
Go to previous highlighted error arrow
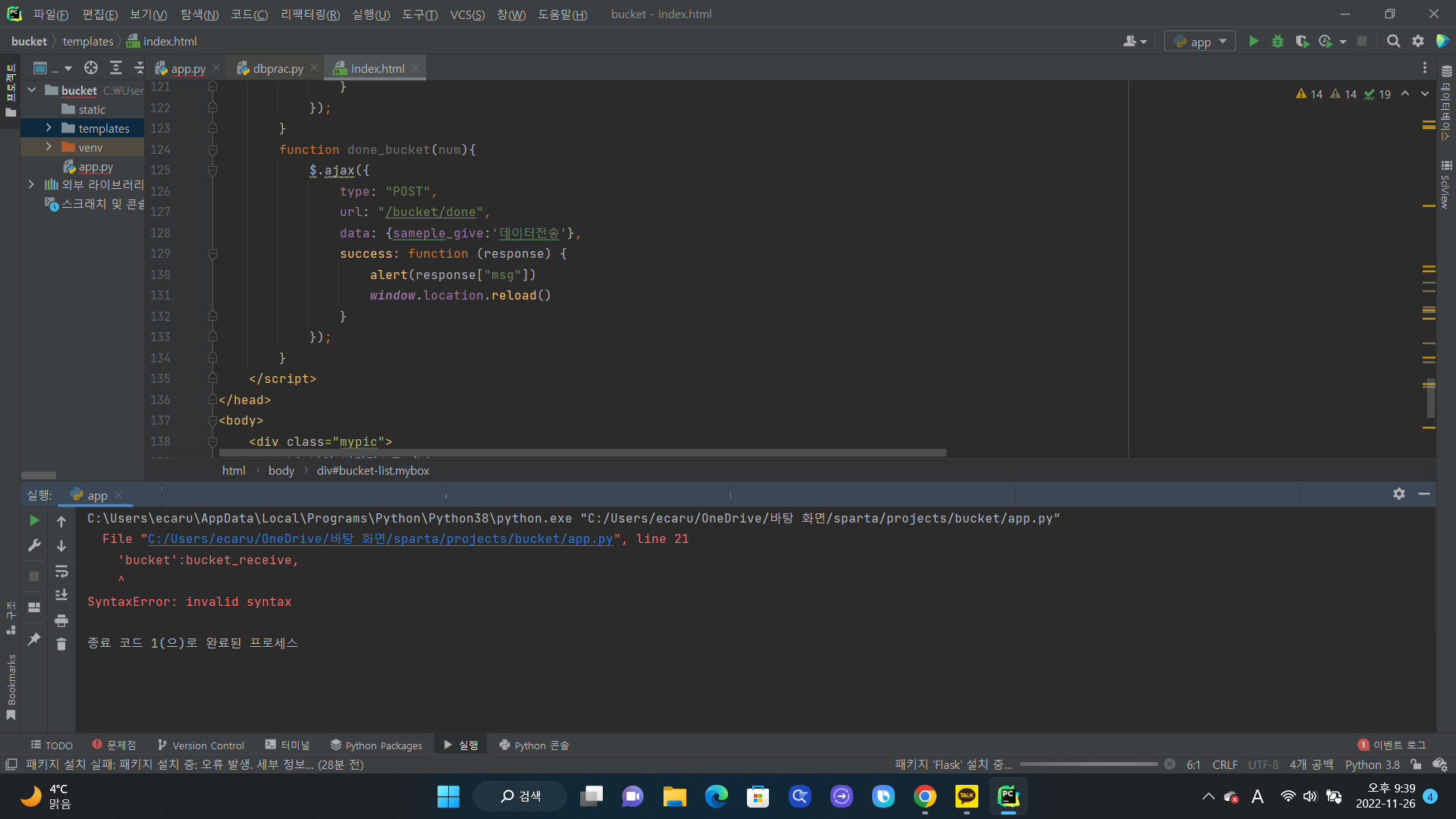(x=1405, y=94)
